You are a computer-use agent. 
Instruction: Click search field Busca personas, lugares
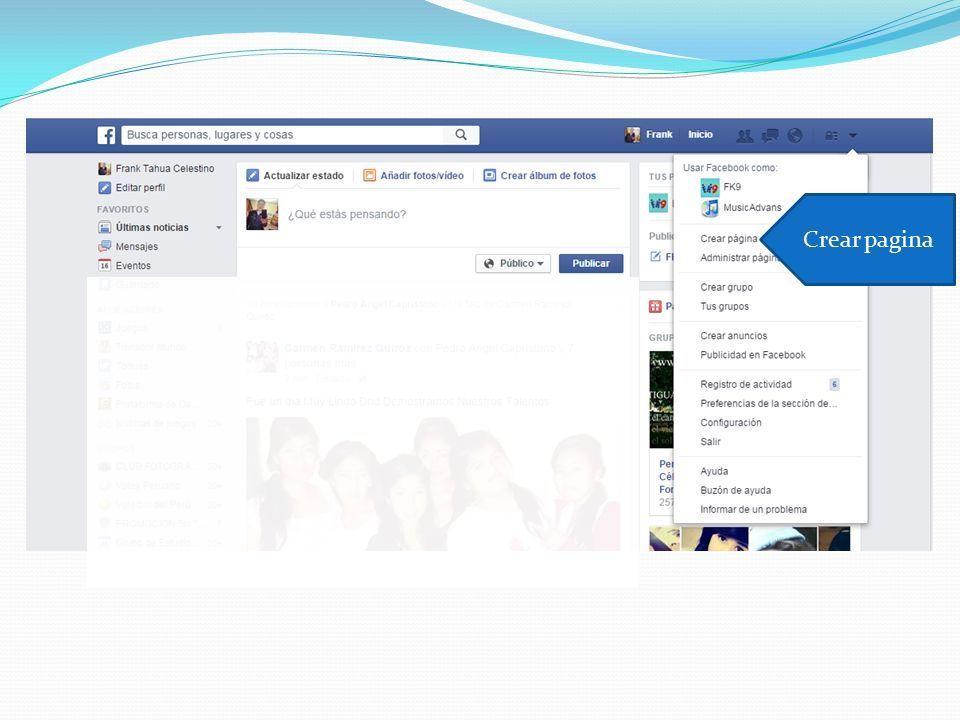(x=283, y=135)
